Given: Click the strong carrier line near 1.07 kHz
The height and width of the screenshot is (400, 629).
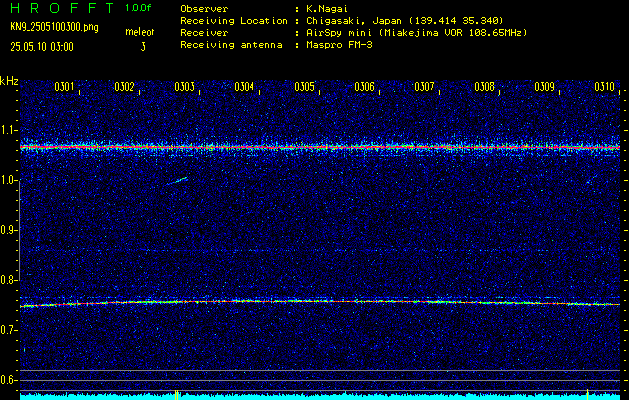Looking at the screenshot, I should pos(320,148).
